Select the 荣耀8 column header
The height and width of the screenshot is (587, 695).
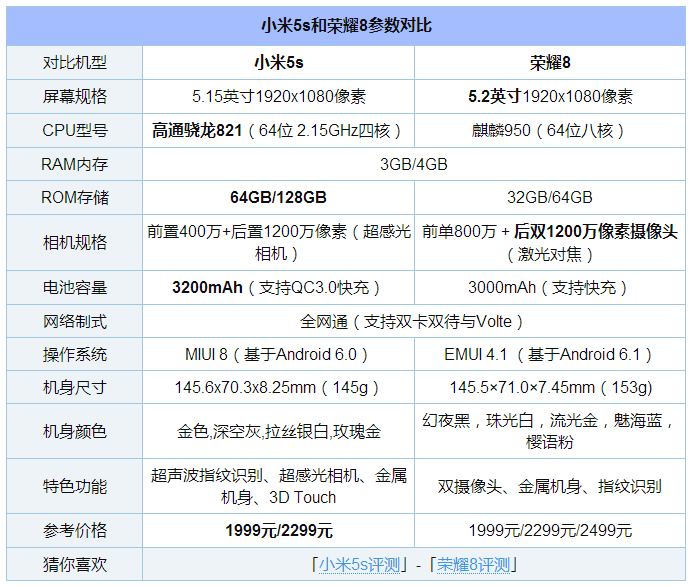pos(550,63)
